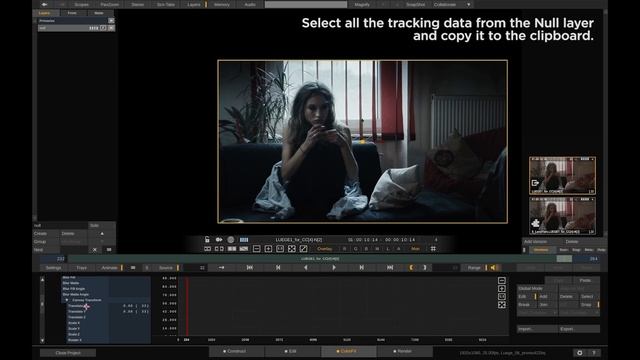Click minus icon at top of curve editor
The image size is (640, 360).
click(x=502, y=280)
